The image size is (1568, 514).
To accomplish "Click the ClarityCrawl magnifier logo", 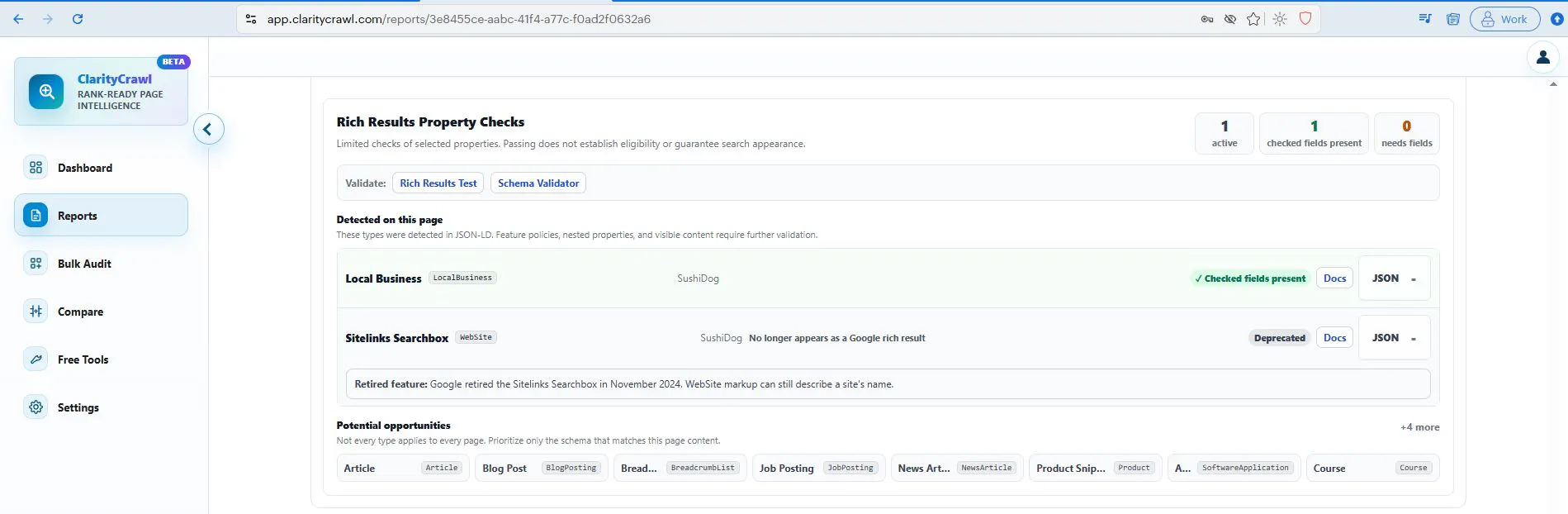I will 46,92.
